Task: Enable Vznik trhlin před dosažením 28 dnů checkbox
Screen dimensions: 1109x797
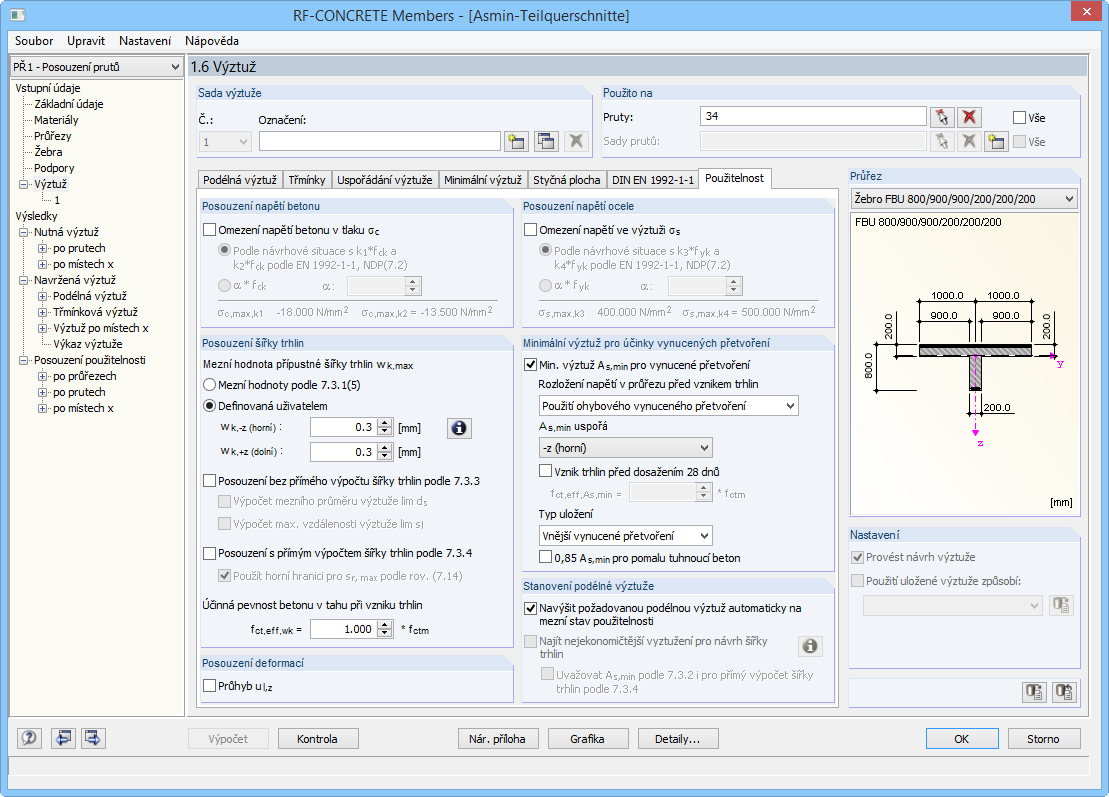Action: click(545, 471)
